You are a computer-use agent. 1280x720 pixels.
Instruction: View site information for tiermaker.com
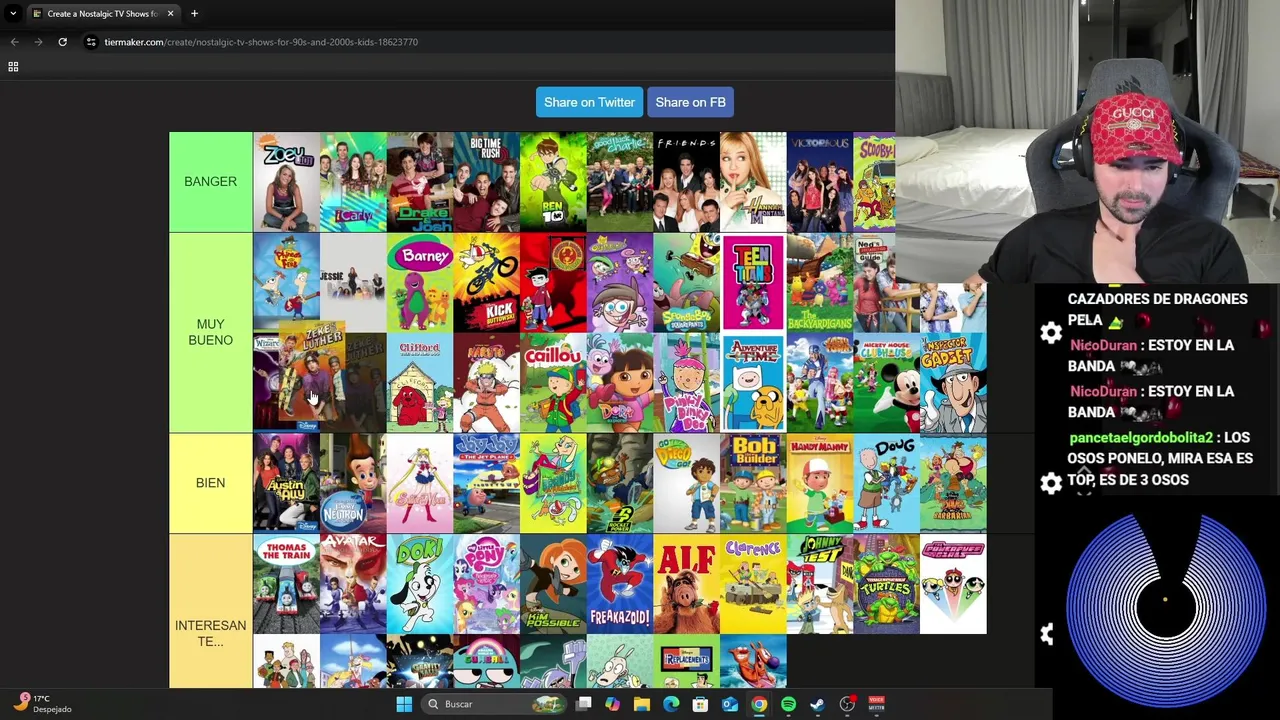(91, 42)
